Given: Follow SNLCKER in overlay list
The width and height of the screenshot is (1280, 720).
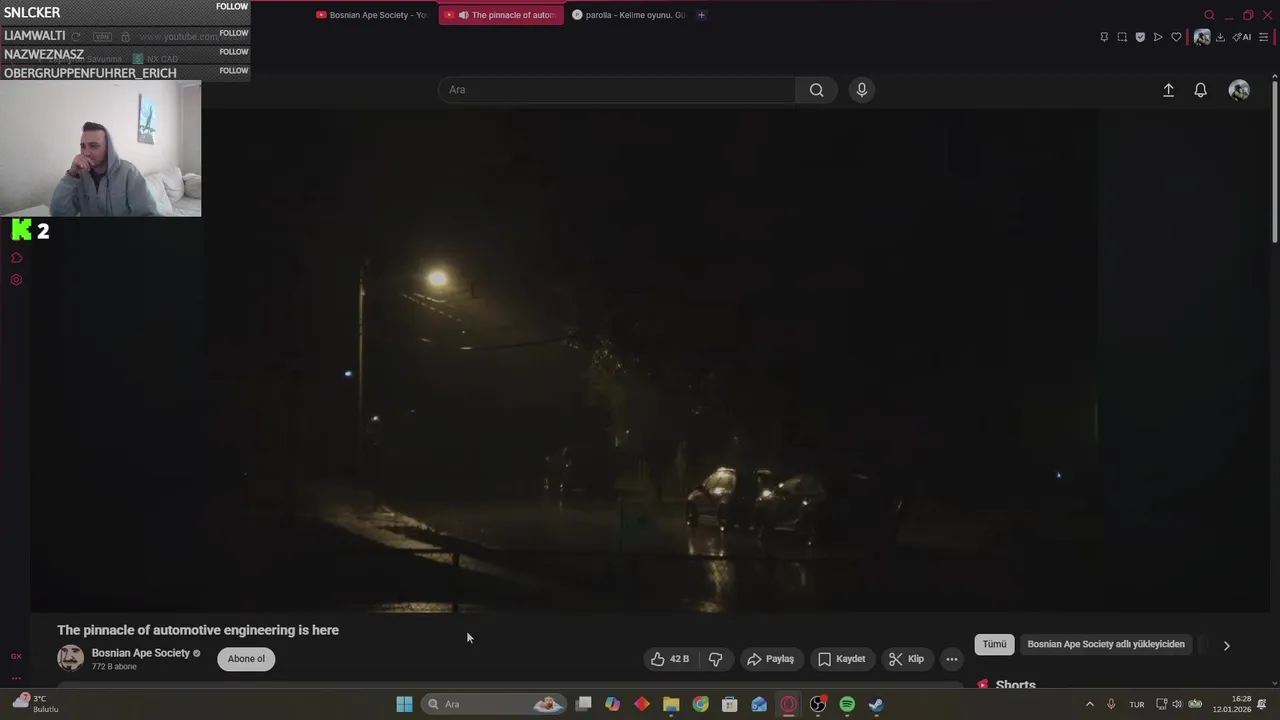Looking at the screenshot, I should click(x=232, y=7).
